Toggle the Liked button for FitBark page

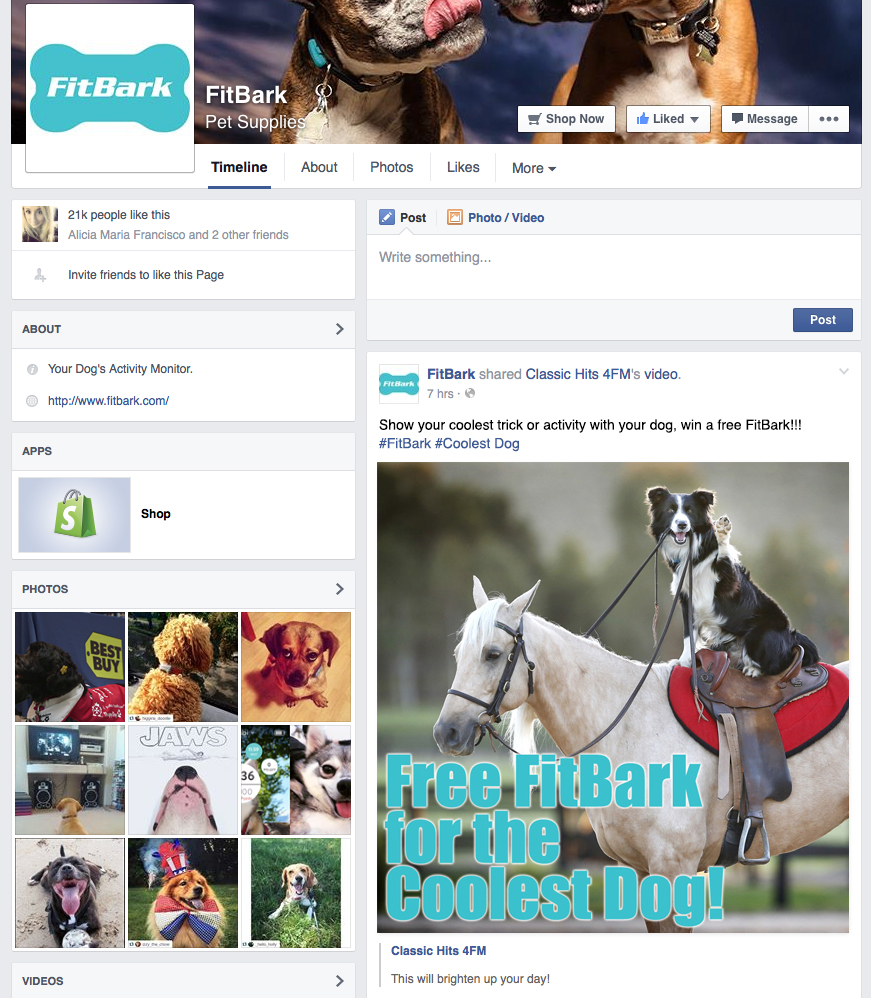coord(668,119)
